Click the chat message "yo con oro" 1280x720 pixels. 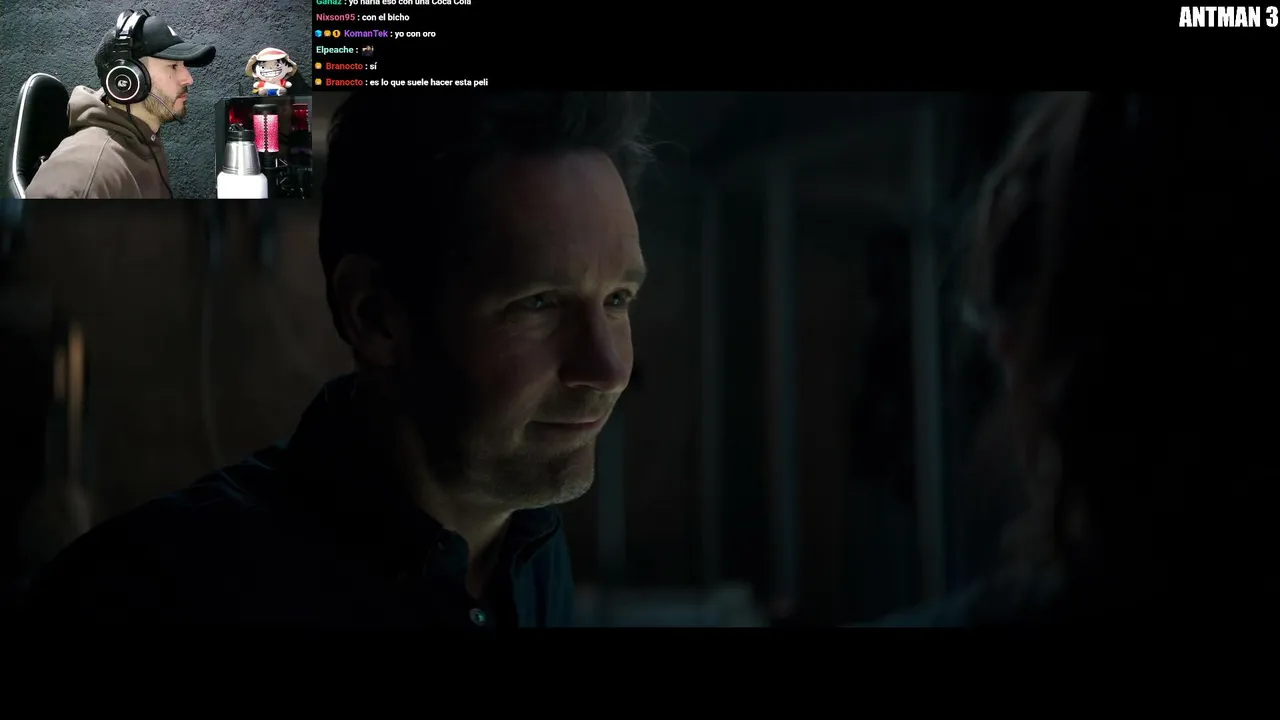[x=415, y=34]
